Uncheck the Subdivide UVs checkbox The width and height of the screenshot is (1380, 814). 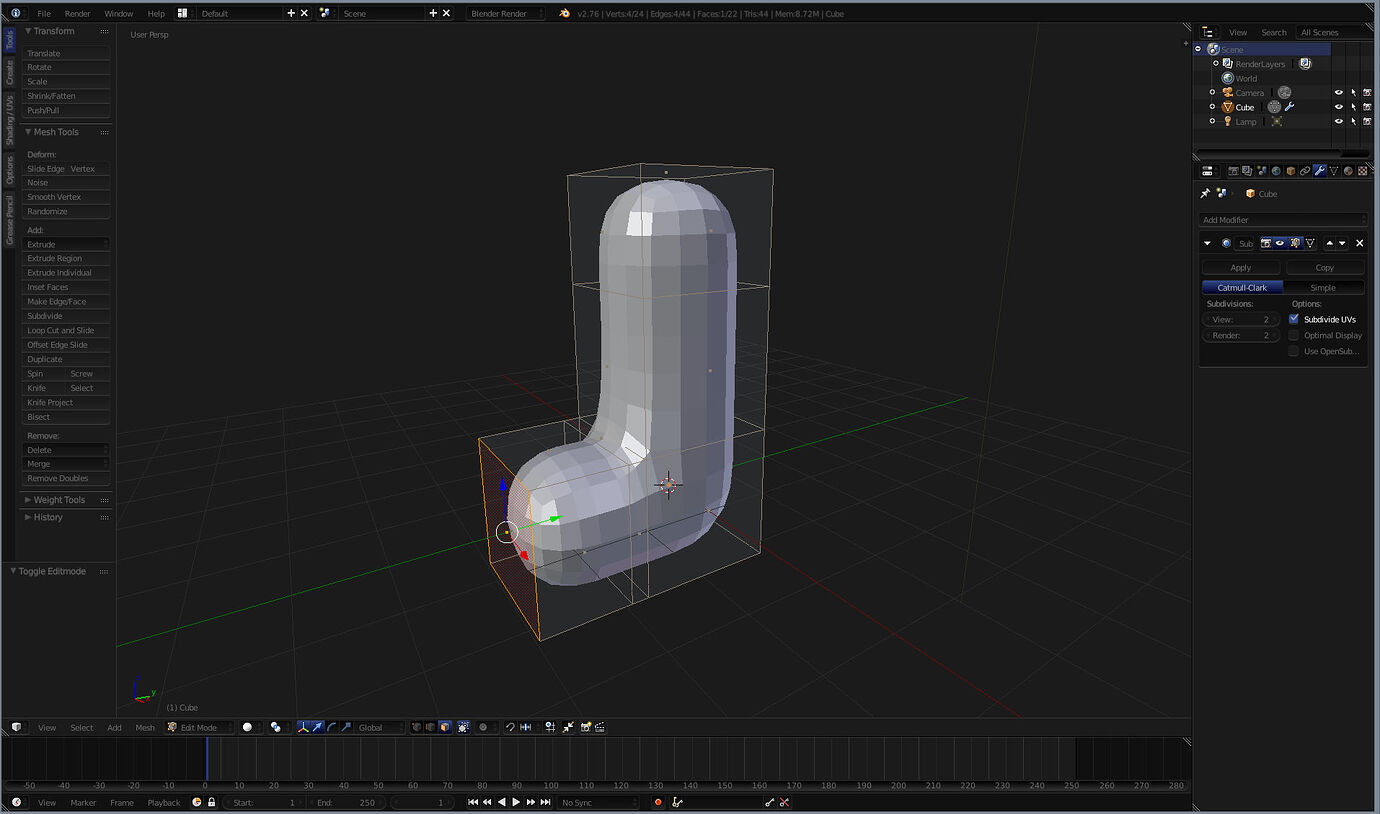coord(1294,319)
